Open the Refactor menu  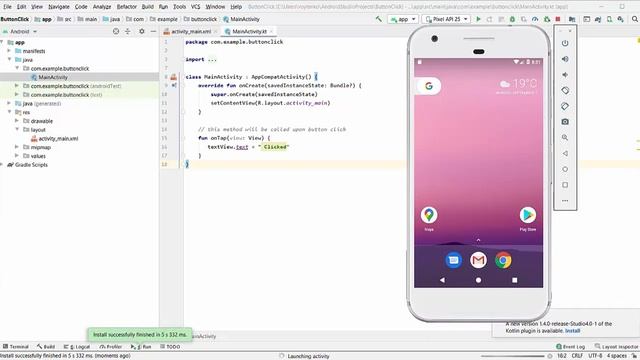click(127, 7)
